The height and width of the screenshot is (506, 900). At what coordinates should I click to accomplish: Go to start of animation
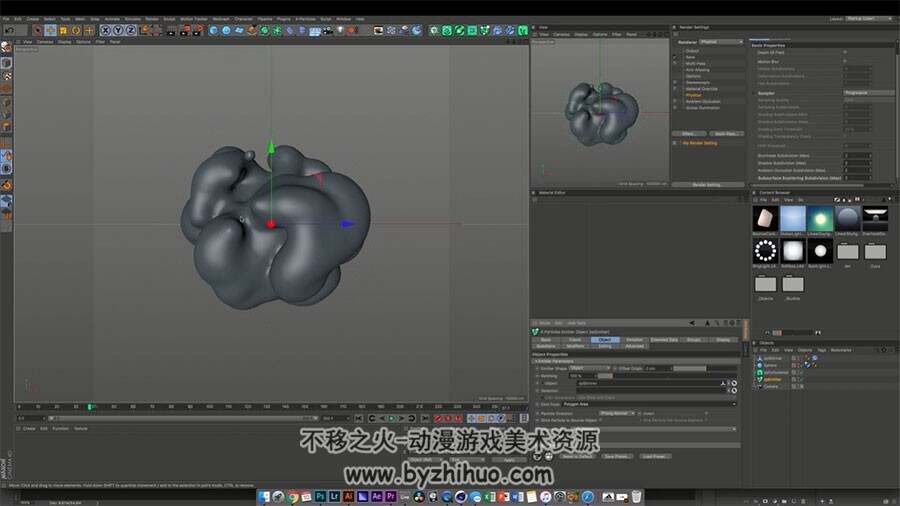(x=359, y=418)
